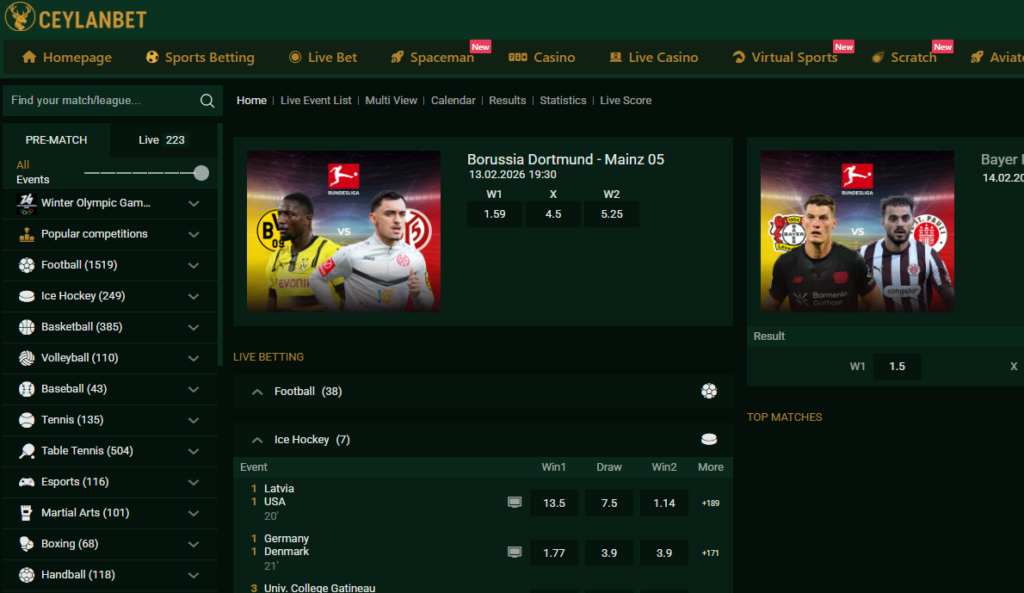Viewport: 1024px width, 593px height.
Task: Click the Volleyball icon in sidebar
Action: (x=26, y=358)
